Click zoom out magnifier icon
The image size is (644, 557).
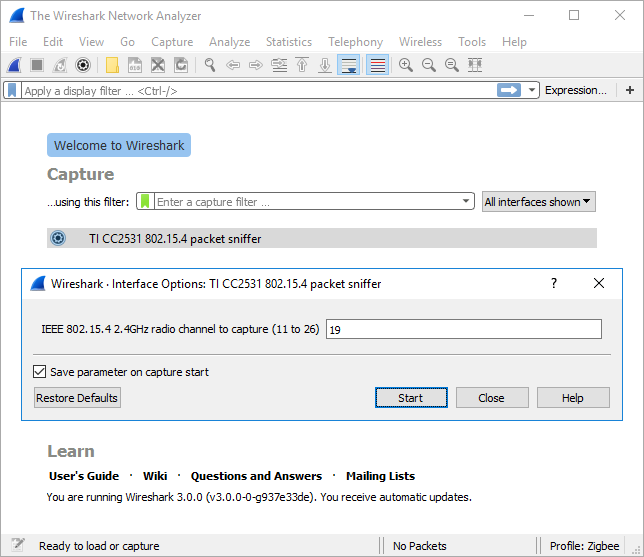(429, 65)
